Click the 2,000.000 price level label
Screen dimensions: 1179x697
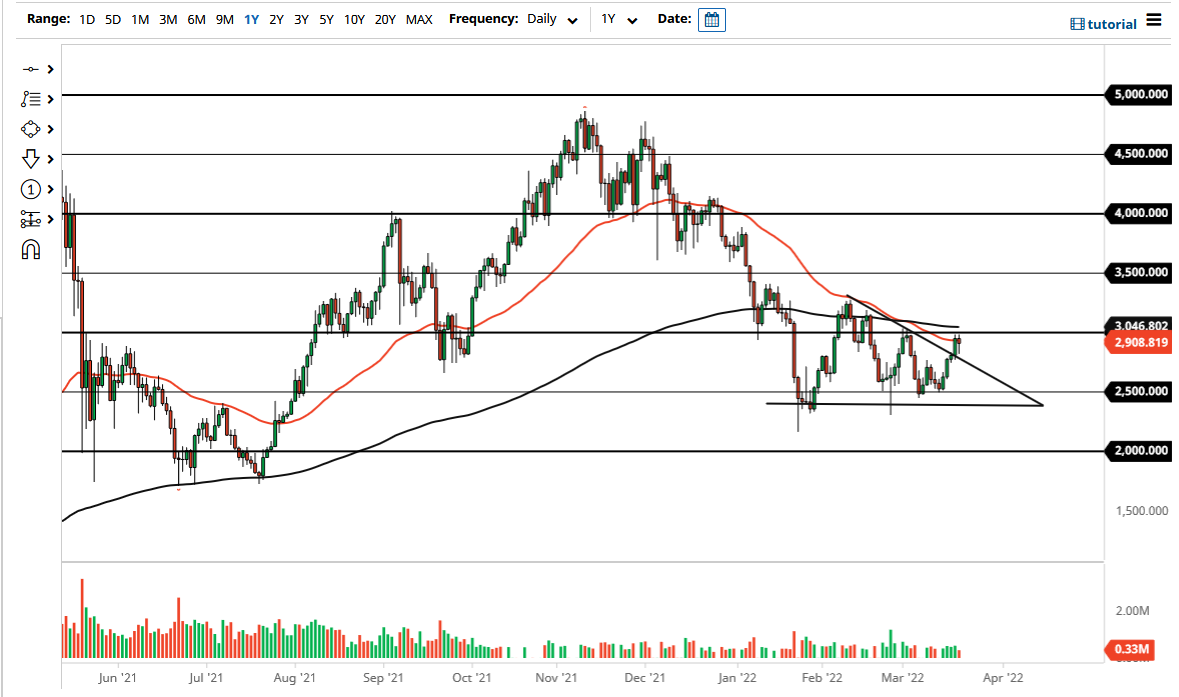(x=1138, y=450)
